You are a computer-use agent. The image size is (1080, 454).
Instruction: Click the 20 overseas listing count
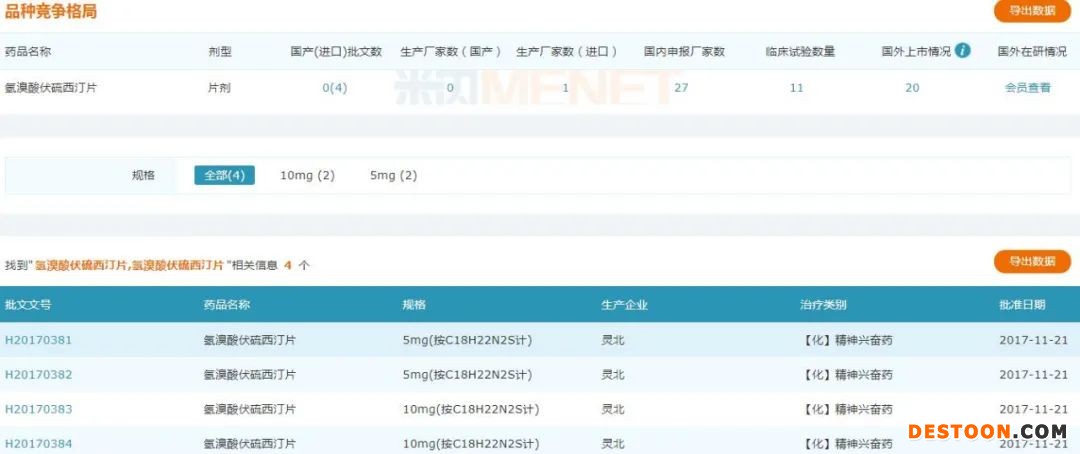(912, 88)
